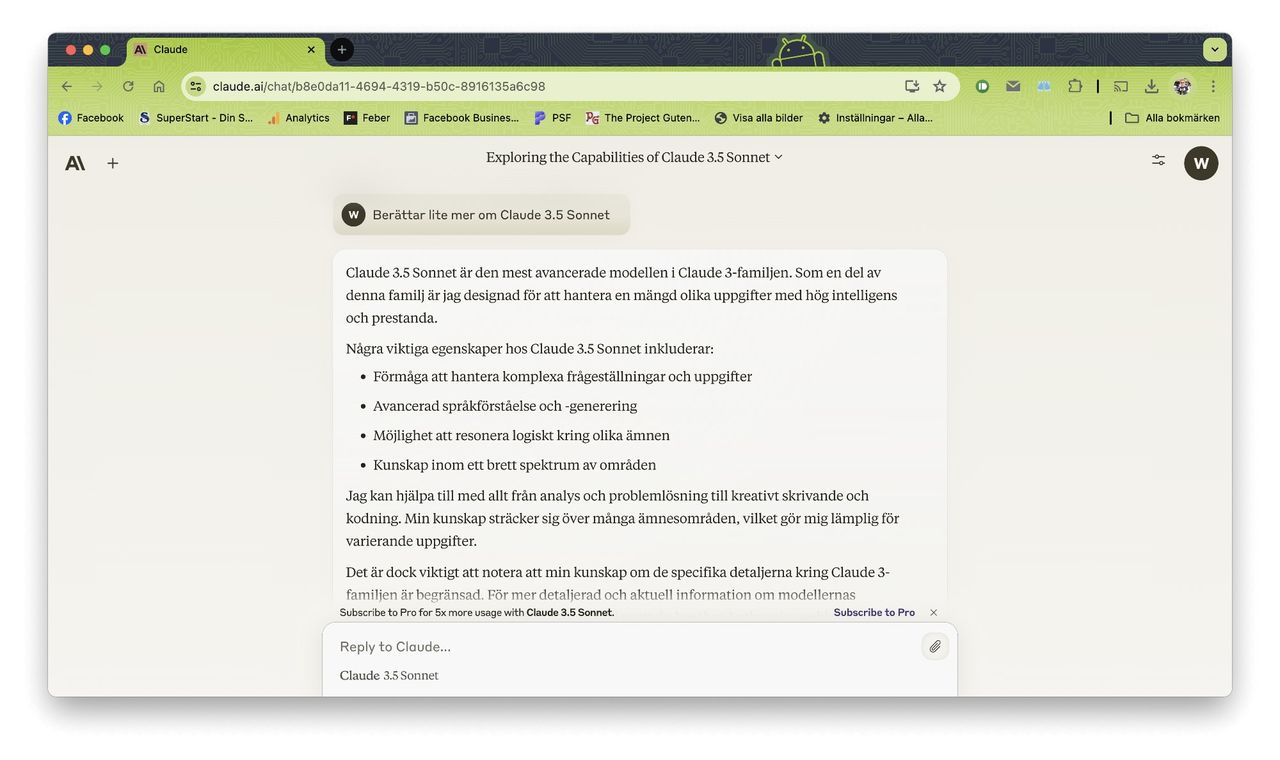The height and width of the screenshot is (760, 1280).
Task: Open a new browser tab
Action: pos(342,49)
